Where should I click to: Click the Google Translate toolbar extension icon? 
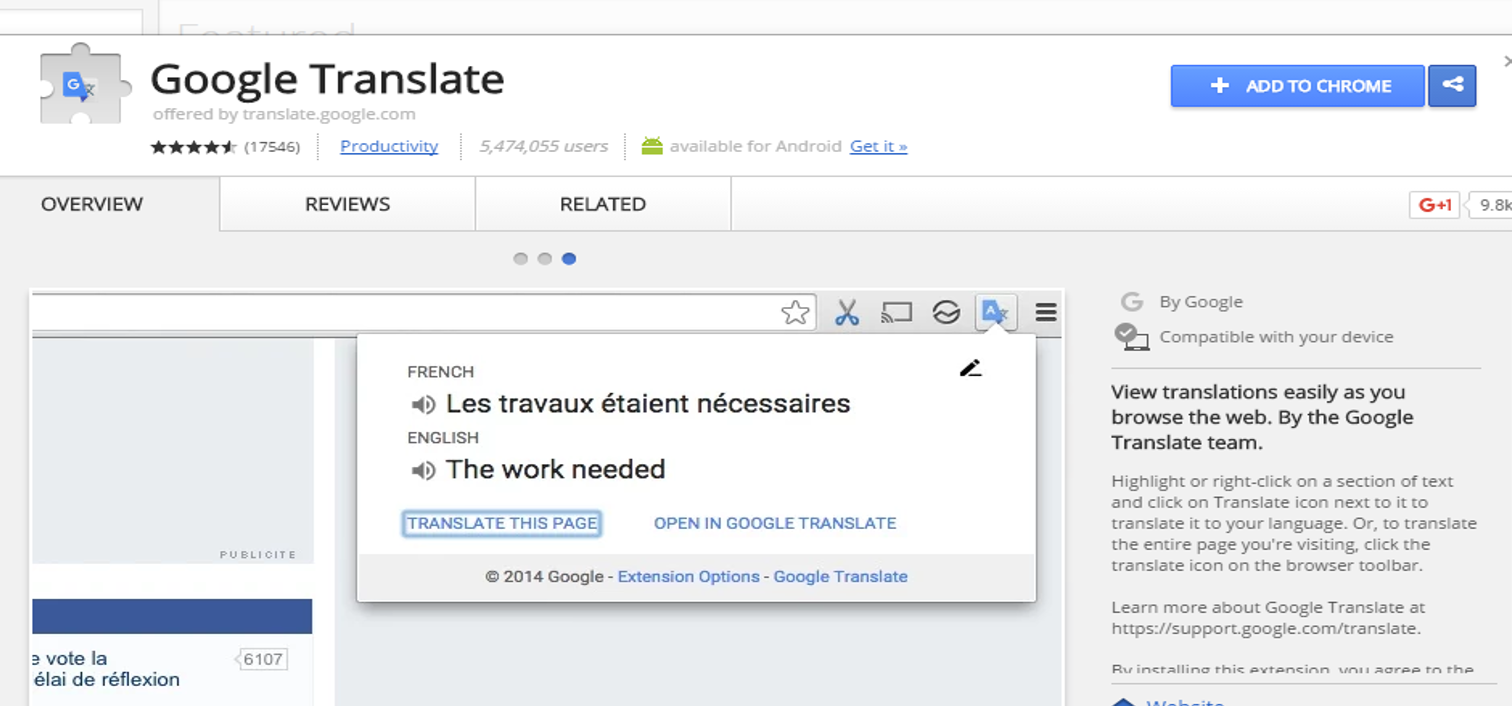click(x=995, y=312)
